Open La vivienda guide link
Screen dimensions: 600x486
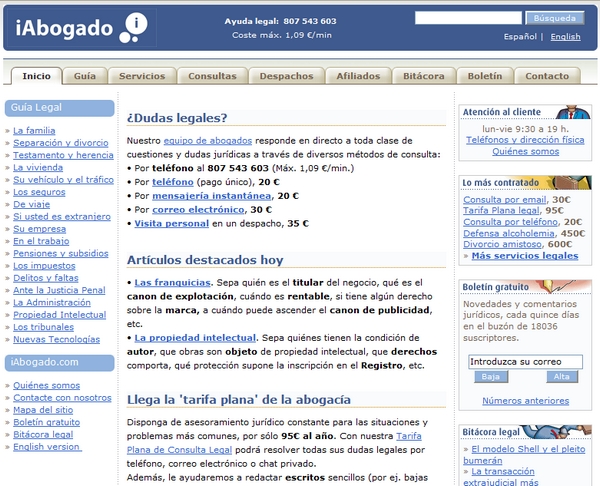coord(38,168)
